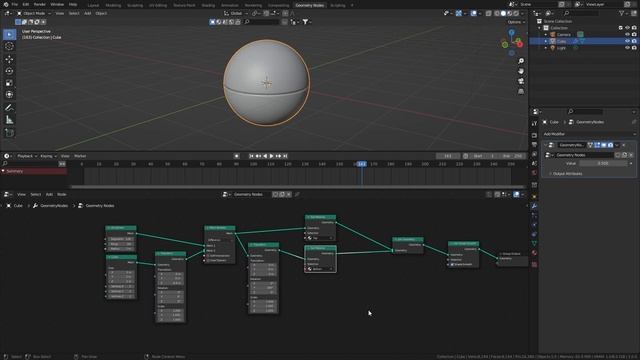Toggle Collection visibility eye in the outliner
Image resolution: width=640 pixels, height=360 pixels.
pos(627,28)
